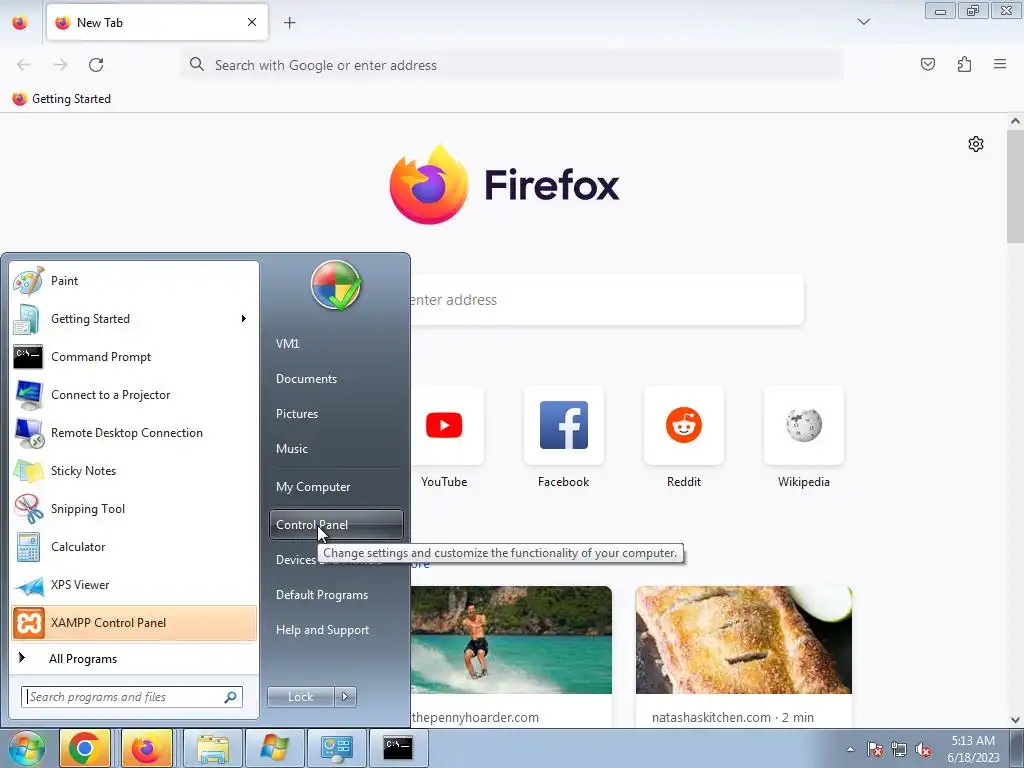Click the Windows Start orb
This screenshot has height=768, width=1024.
click(x=25, y=748)
